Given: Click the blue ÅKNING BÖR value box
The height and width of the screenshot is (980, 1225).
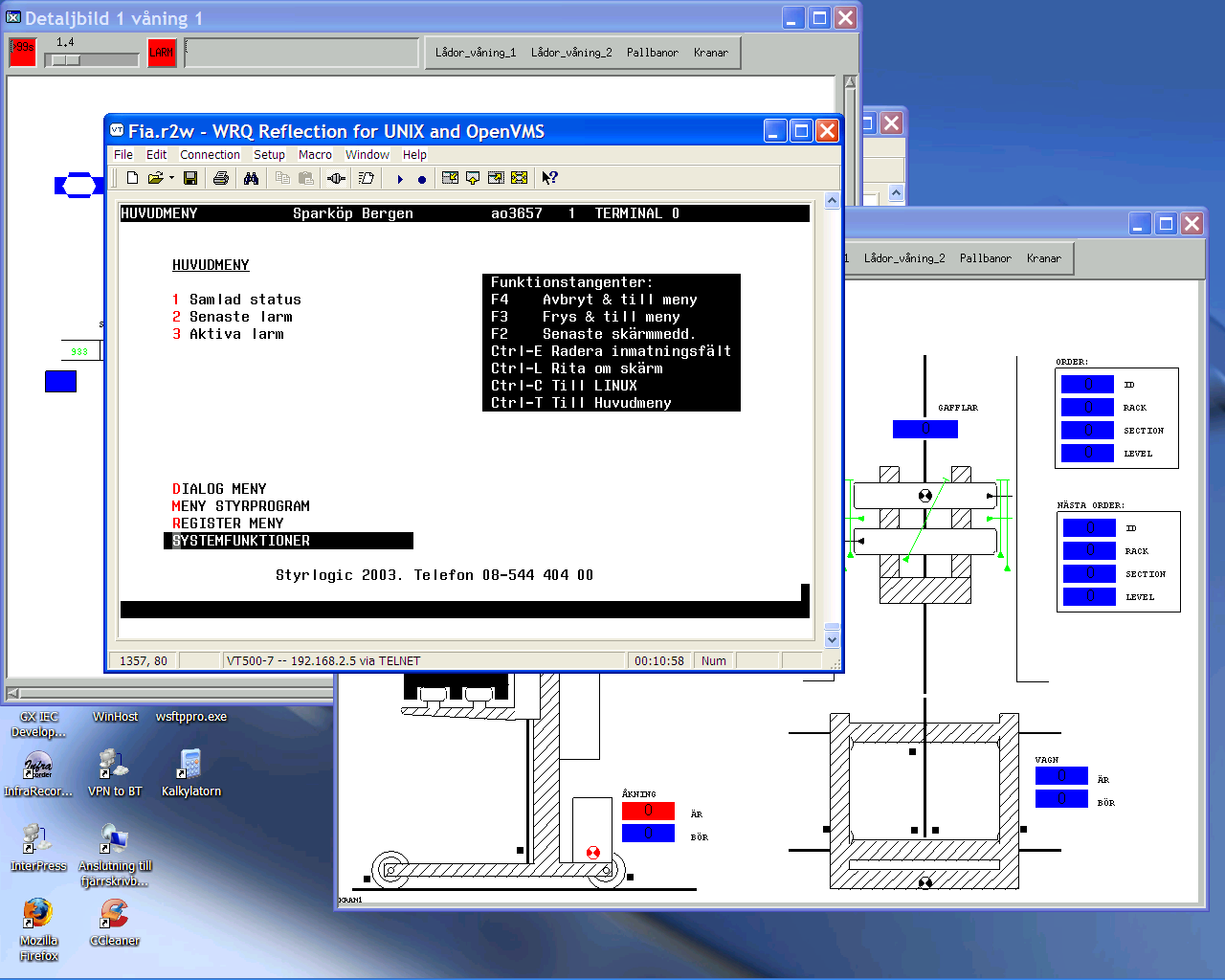Looking at the screenshot, I should pyautogui.click(x=648, y=834).
